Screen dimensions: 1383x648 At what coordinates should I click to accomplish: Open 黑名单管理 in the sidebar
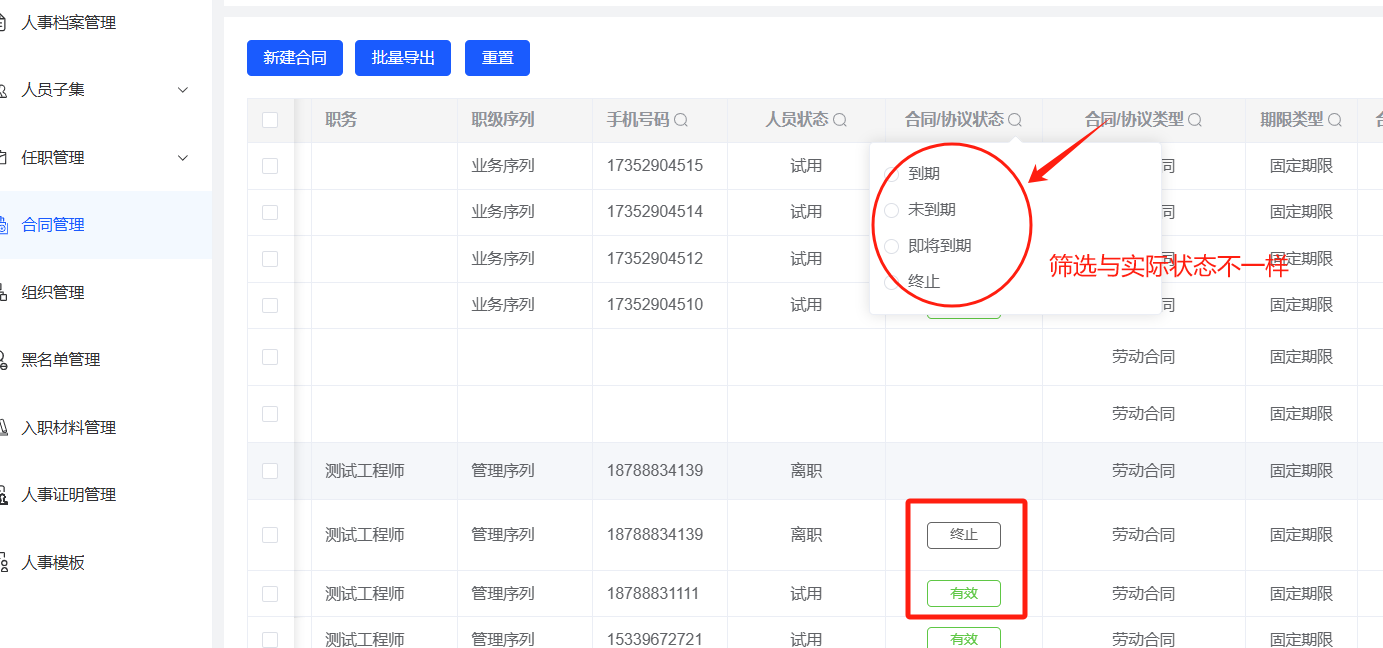(61, 360)
